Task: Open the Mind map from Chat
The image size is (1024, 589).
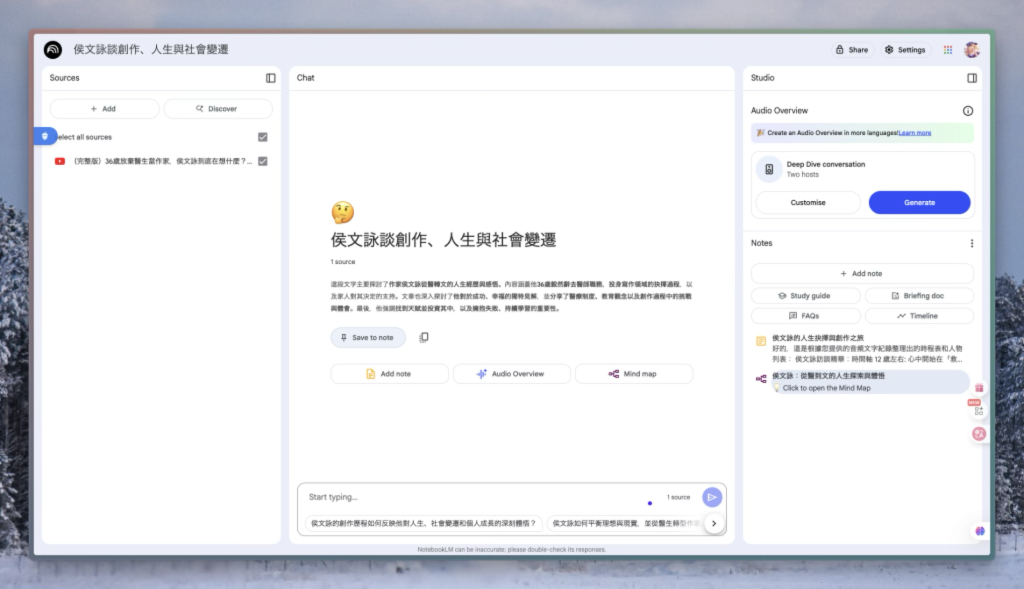Action: pos(633,374)
